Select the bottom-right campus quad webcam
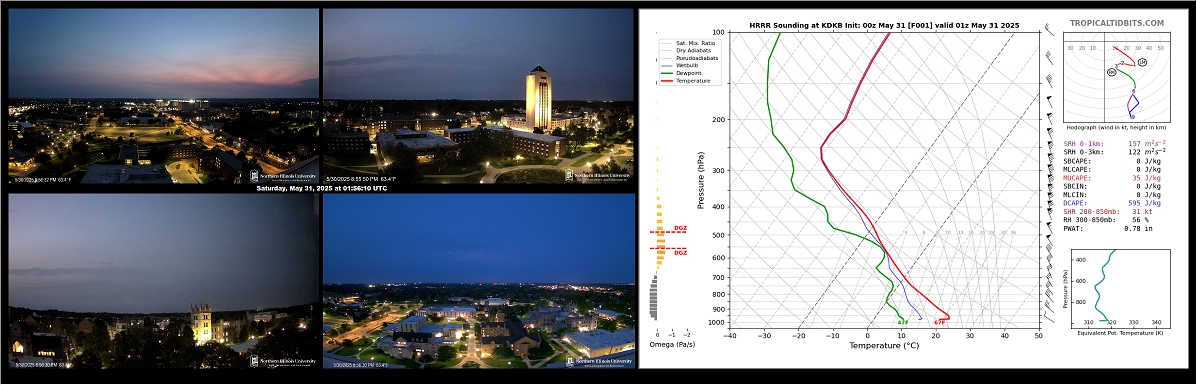1197x385 pixels. tap(479, 281)
